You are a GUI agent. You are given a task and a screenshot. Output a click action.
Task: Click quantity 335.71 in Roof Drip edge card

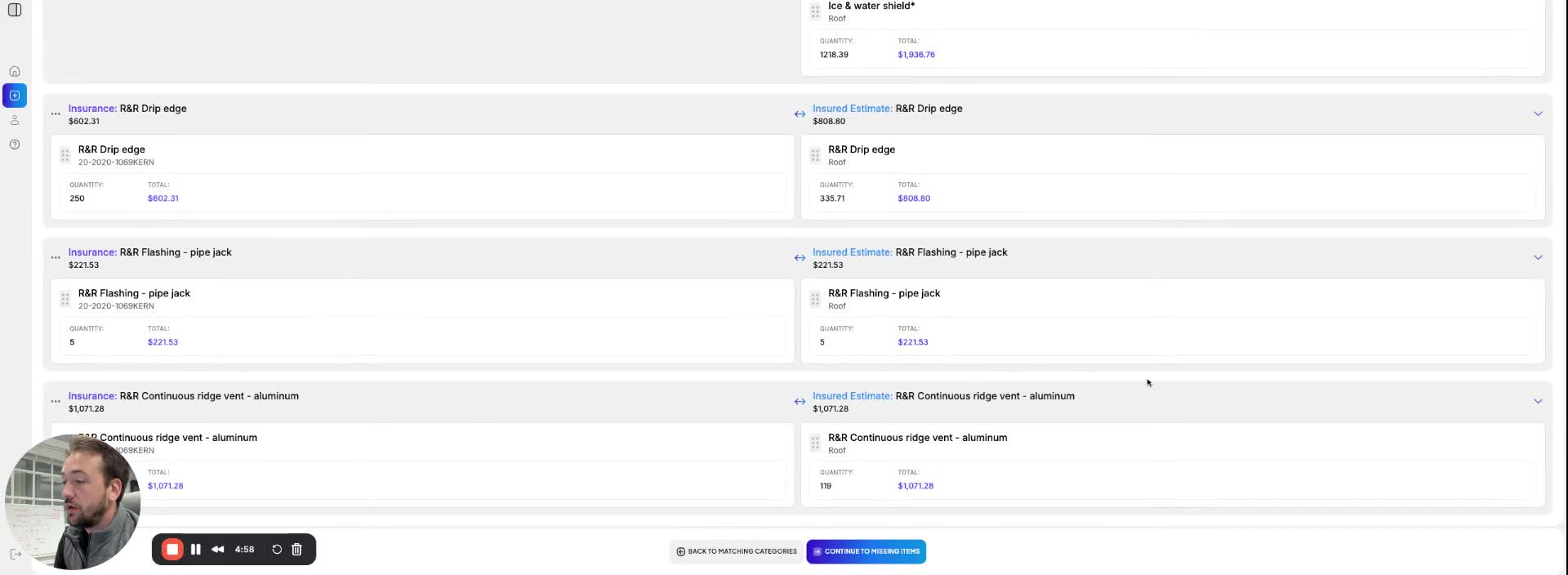832,198
